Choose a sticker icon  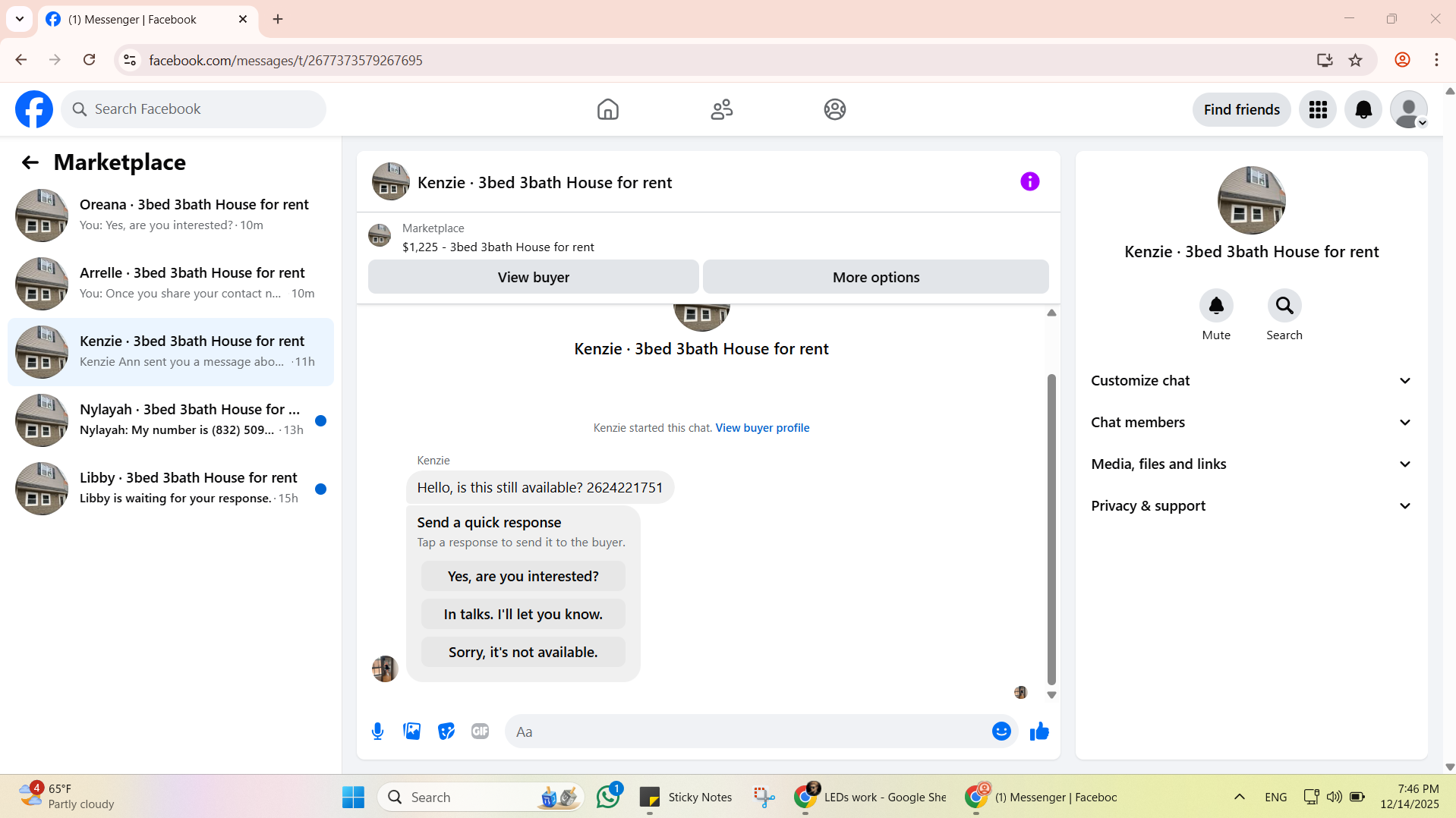click(446, 731)
